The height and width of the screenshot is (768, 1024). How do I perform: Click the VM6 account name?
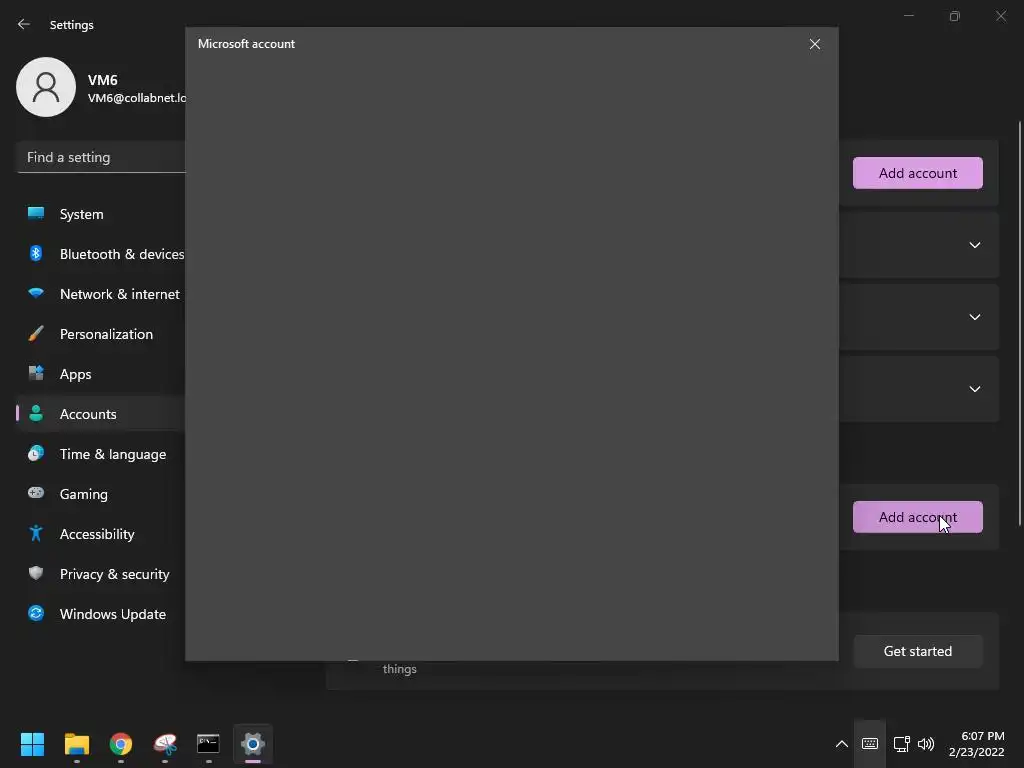(x=103, y=80)
